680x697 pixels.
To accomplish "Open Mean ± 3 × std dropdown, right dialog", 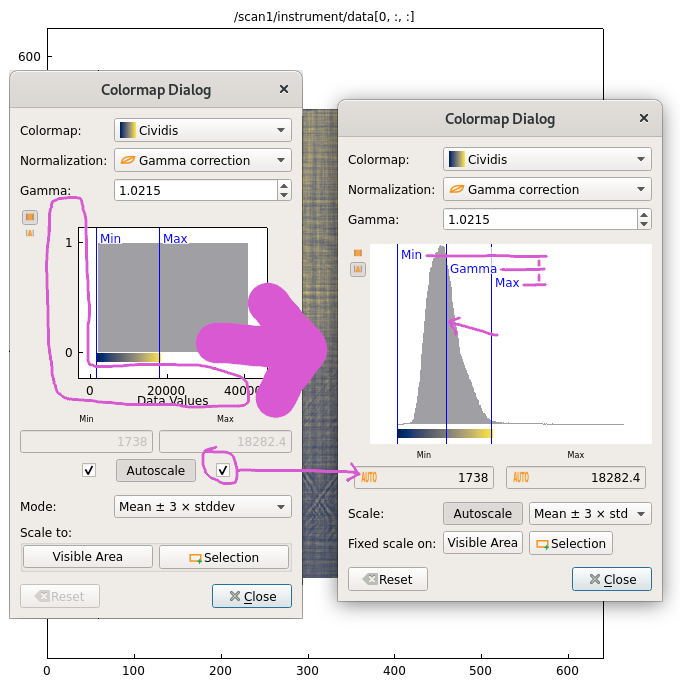I will [x=590, y=513].
